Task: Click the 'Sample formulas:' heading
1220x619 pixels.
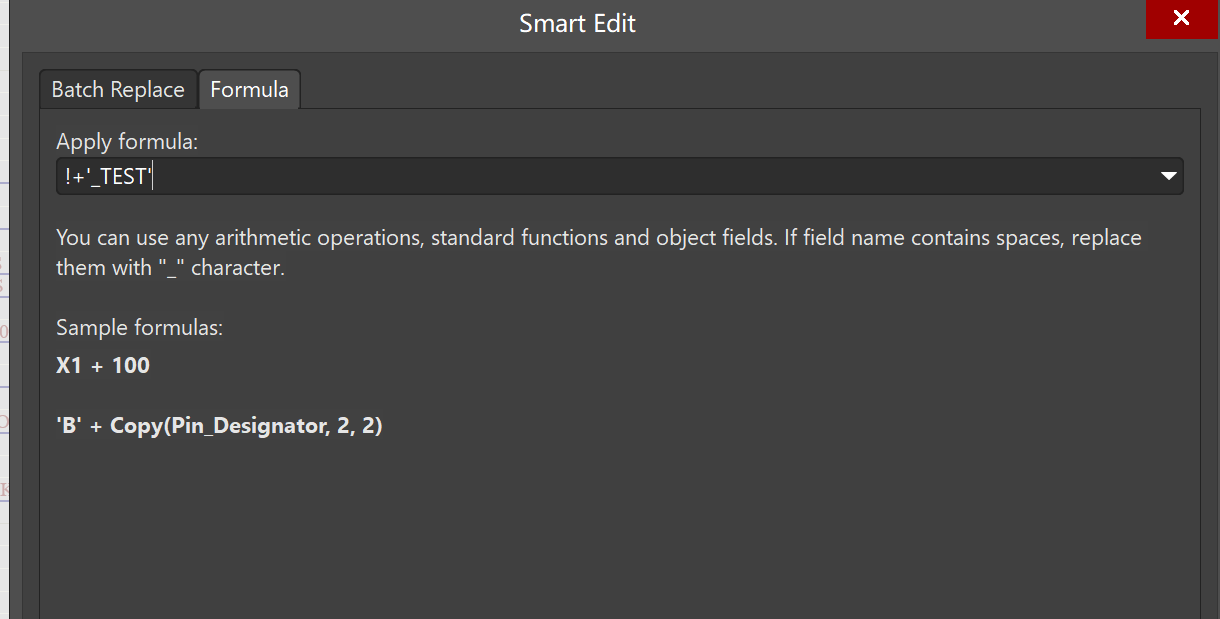Action: coord(139,328)
